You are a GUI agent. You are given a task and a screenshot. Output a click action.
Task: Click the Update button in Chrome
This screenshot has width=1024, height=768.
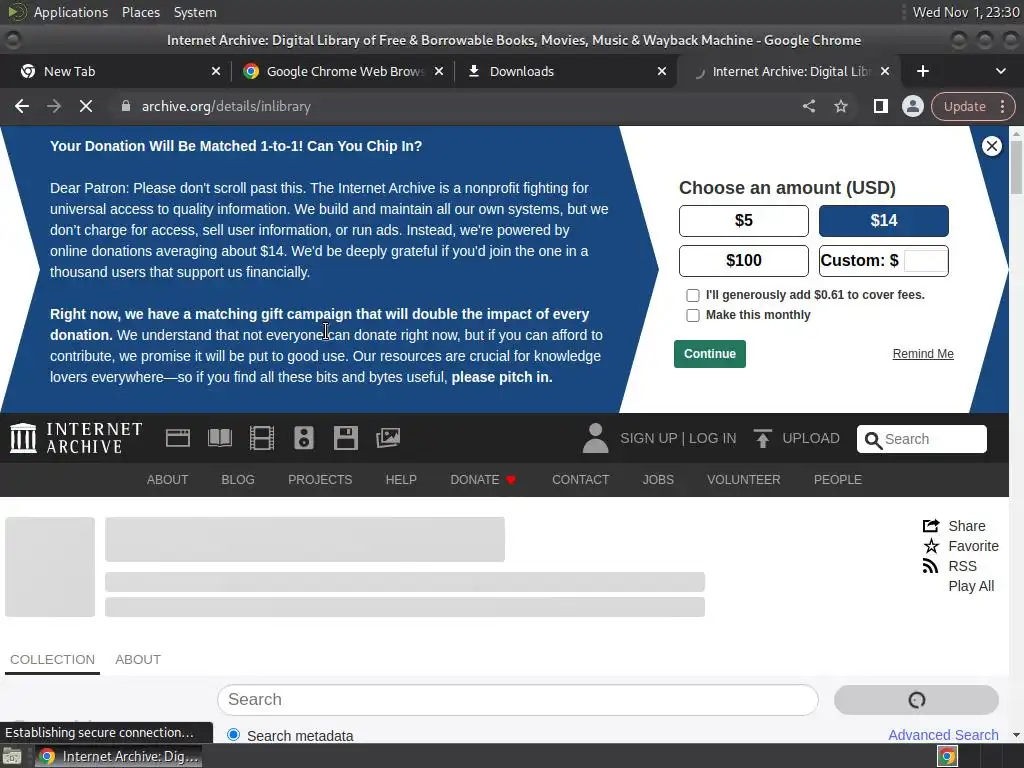965,106
